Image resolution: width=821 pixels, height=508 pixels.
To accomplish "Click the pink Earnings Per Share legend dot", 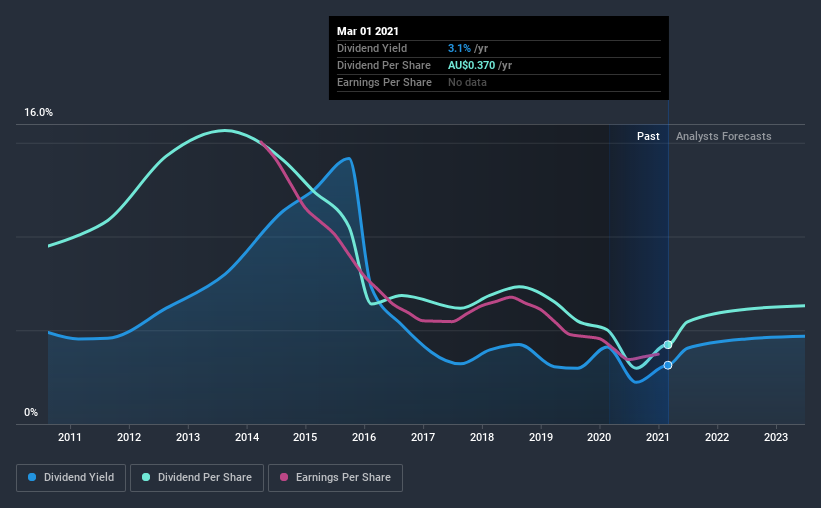I will pyautogui.click(x=284, y=477).
